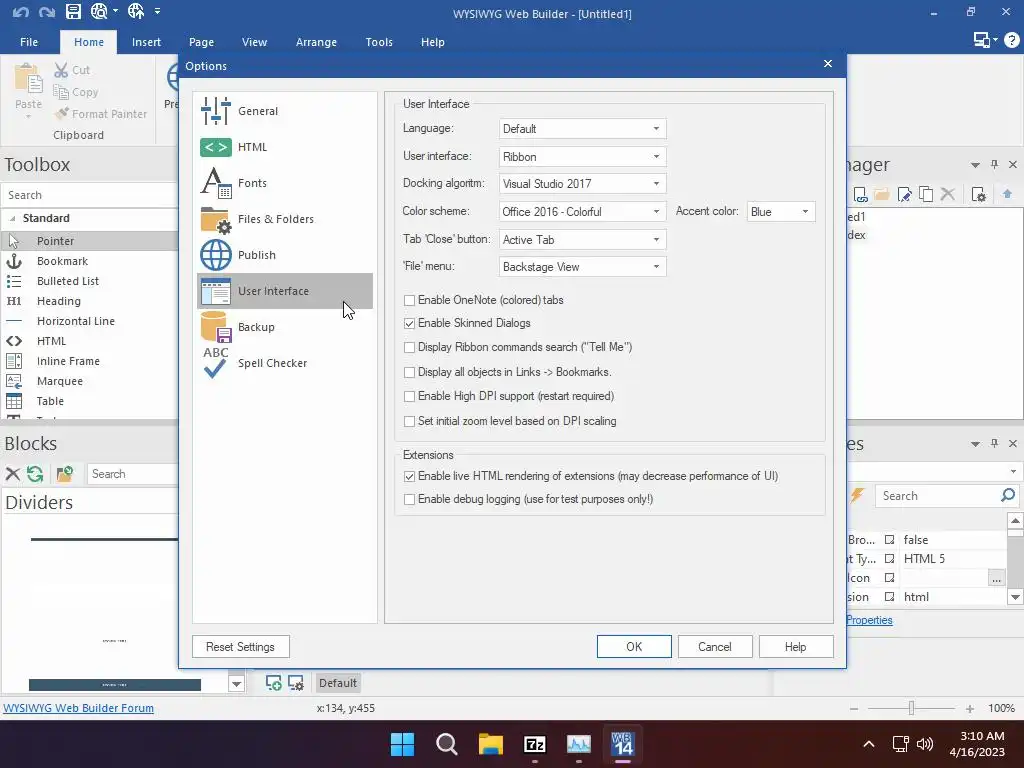Click the Toolbox Search field

(90, 195)
